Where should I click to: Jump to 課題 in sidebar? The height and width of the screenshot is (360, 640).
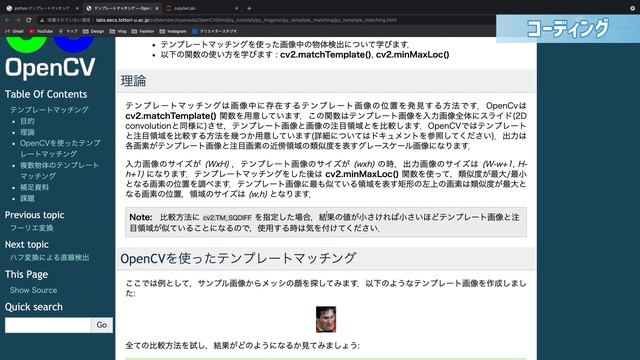click(27, 198)
